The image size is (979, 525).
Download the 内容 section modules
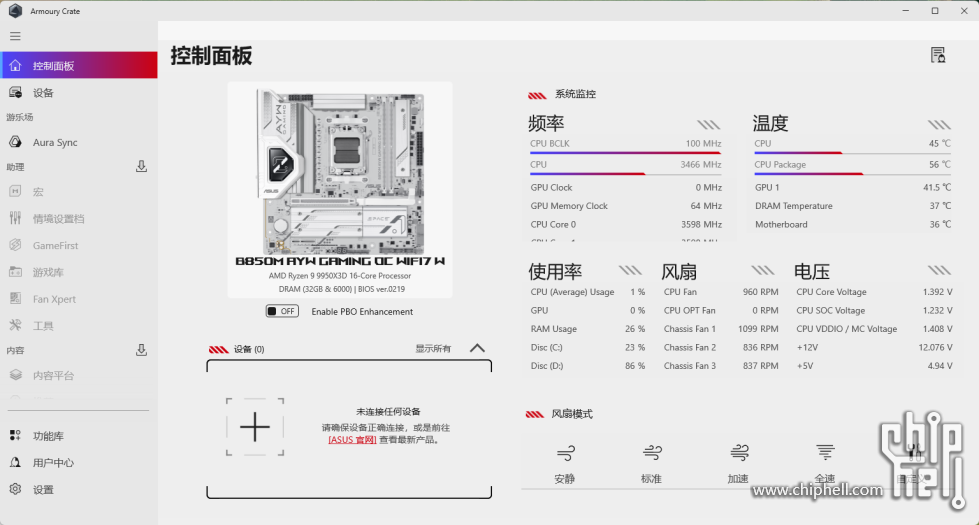(x=141, y=350)
